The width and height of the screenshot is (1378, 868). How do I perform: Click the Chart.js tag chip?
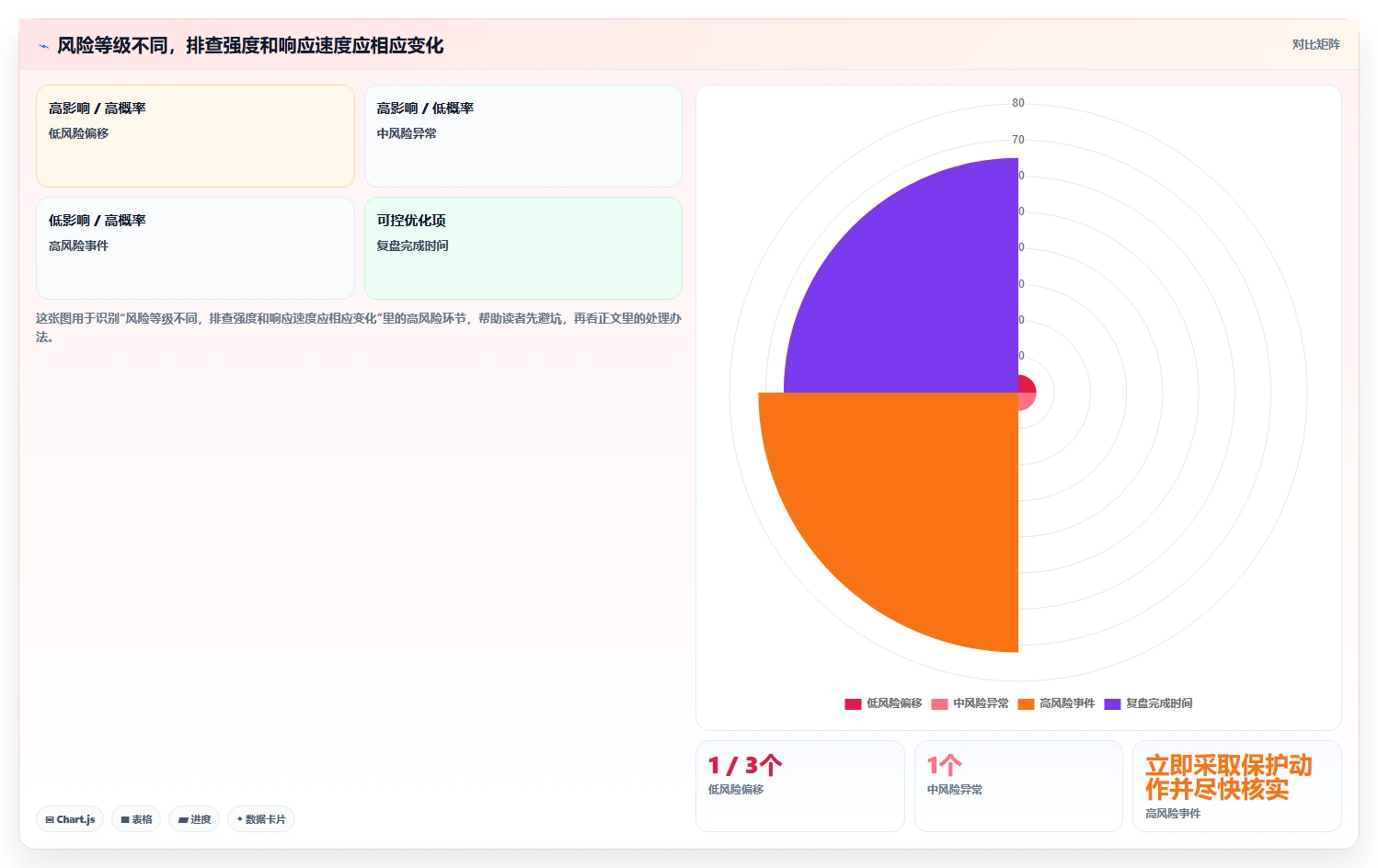(x=70, y=819)
